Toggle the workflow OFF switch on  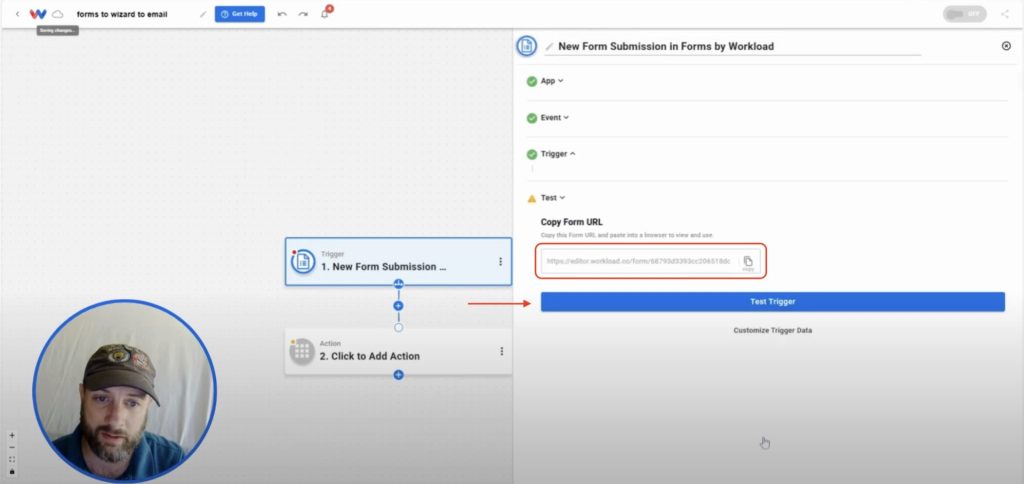[965, 14]
